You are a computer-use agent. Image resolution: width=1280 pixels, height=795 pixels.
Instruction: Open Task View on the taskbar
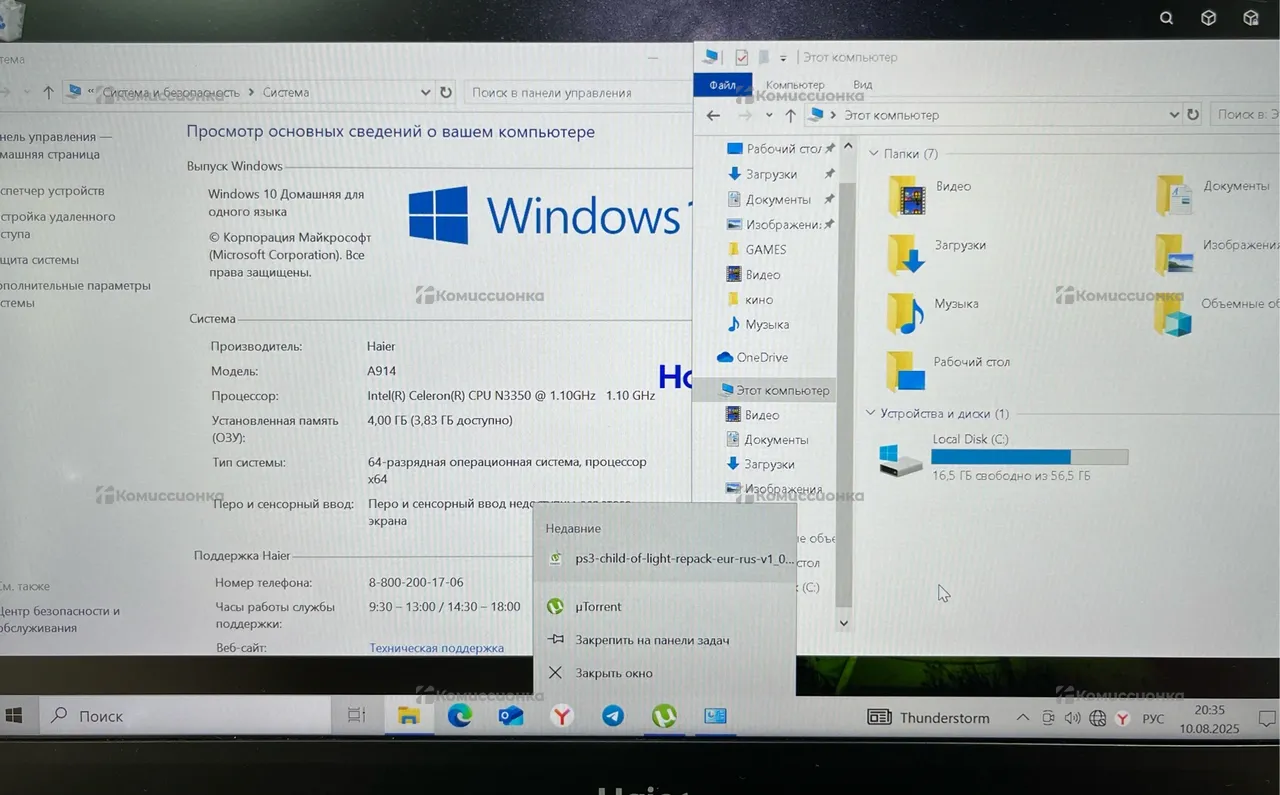tap(356, 716)
